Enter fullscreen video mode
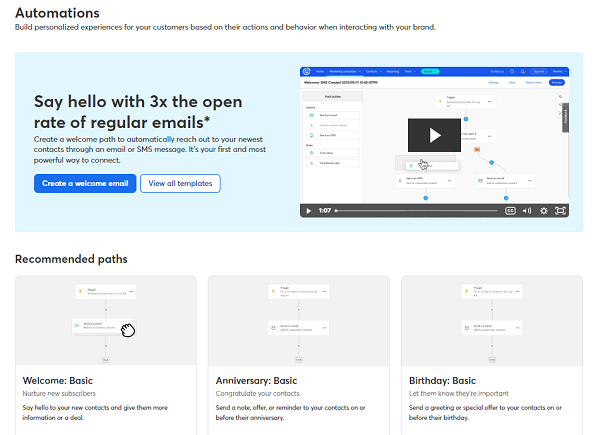This screenshot has width=600, height=435. click(561, 211)
